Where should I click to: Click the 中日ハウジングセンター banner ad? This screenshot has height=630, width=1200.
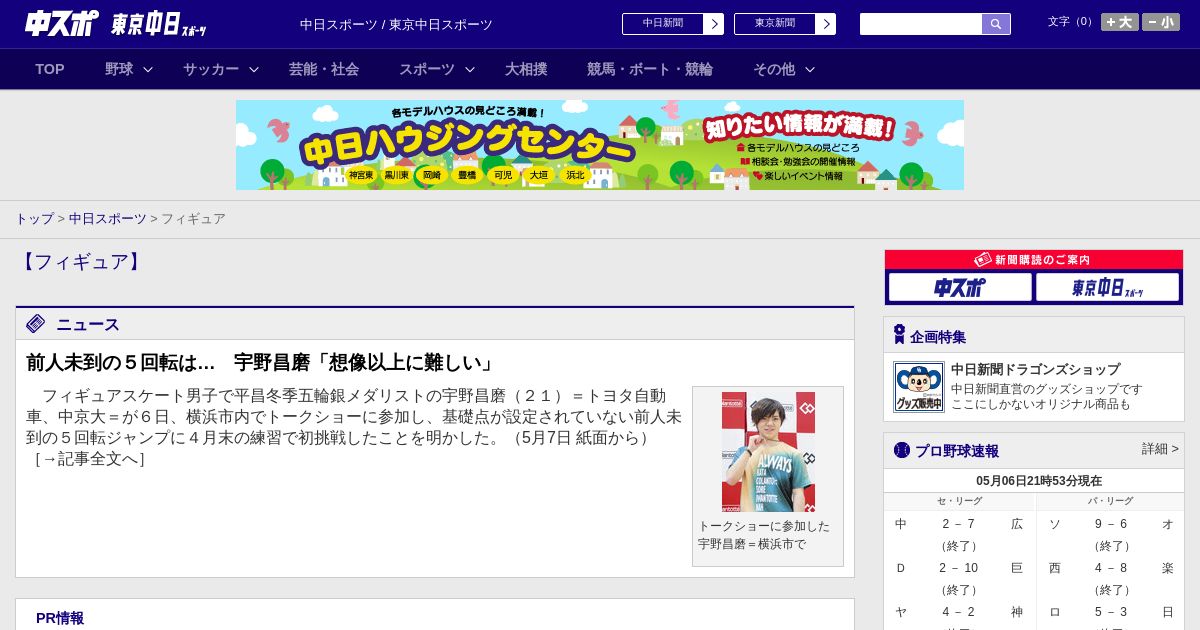(600, 145)
